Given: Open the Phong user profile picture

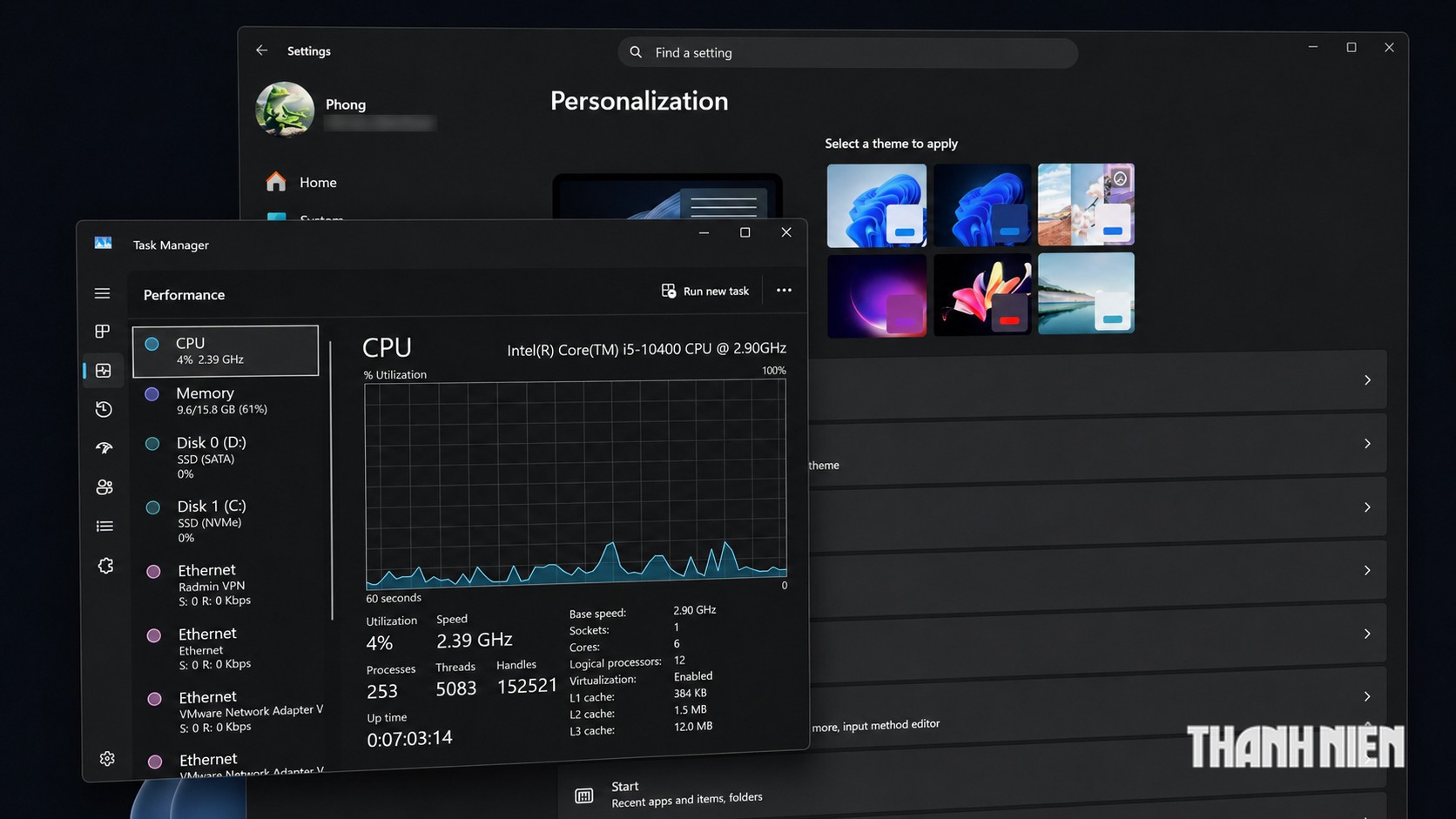Looking at the screenshot, I should (285, 110).
